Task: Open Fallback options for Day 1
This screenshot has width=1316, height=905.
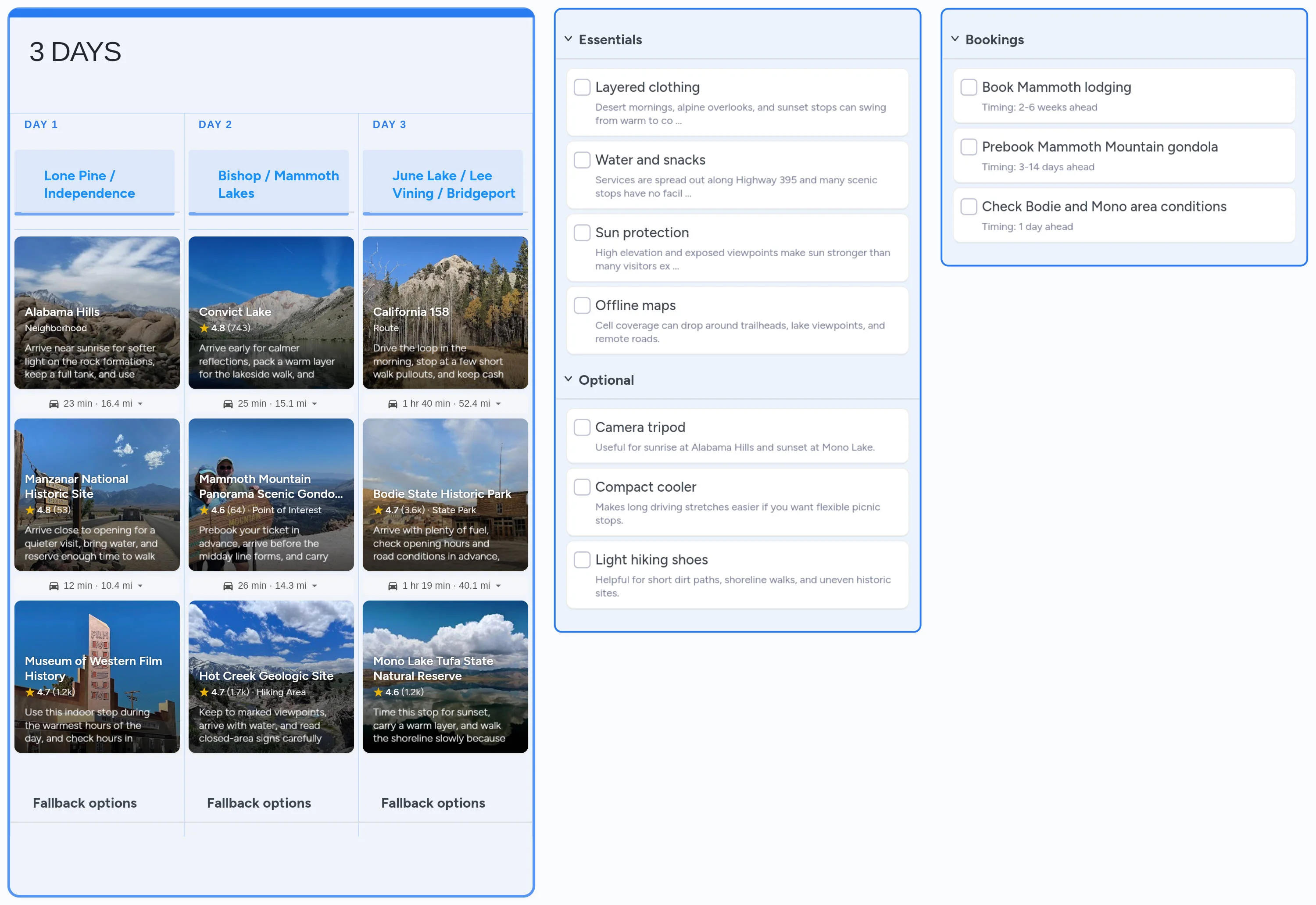Action: coord(85,803)
